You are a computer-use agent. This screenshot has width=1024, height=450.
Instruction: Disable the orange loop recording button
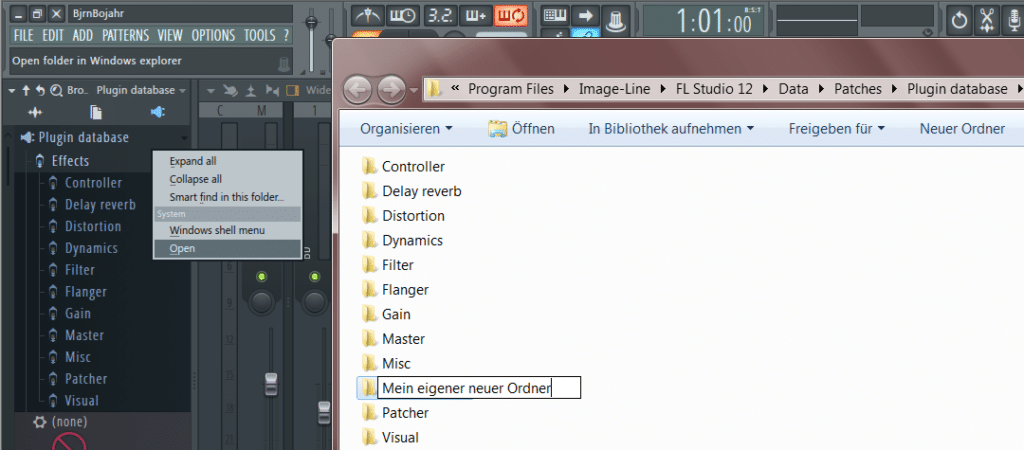pos(511,15)
